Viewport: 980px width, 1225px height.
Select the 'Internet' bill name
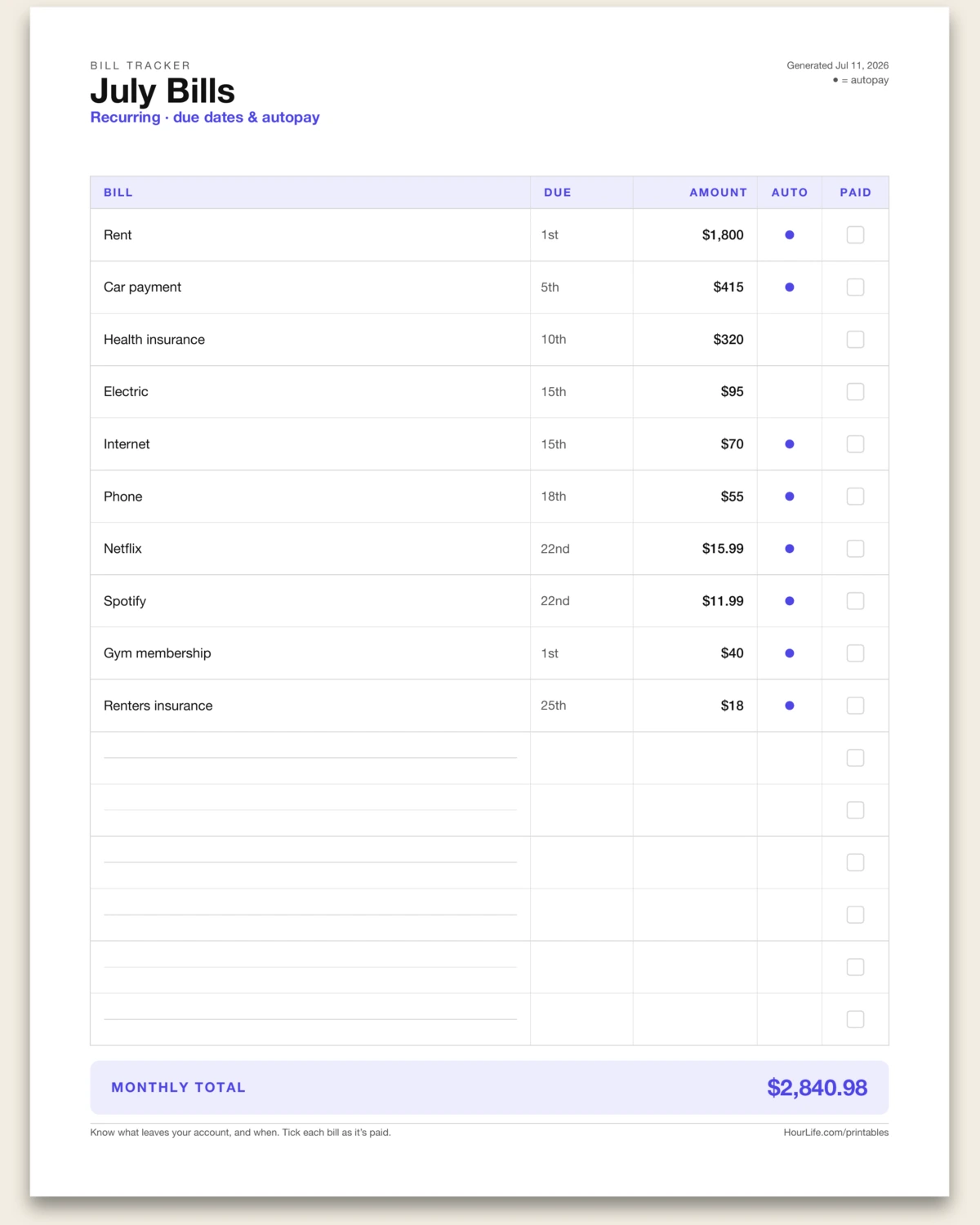coord(127,444)
